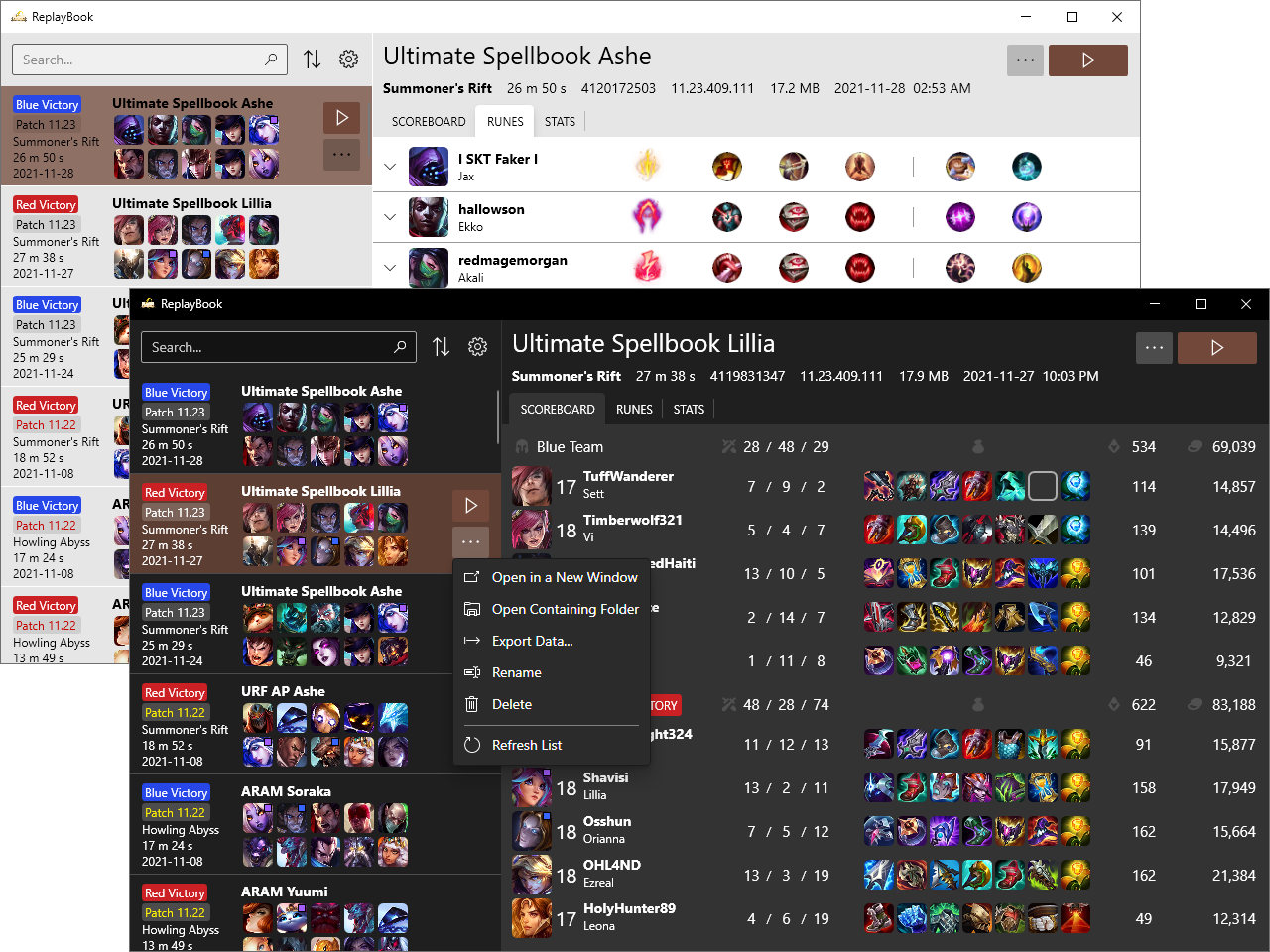Screen dimensions: 1270x952
Task: Select 2021-11-24 Ultimate Spellbook Ashe replay dark list
Action: pyautogui.click(x=315, y=625)
